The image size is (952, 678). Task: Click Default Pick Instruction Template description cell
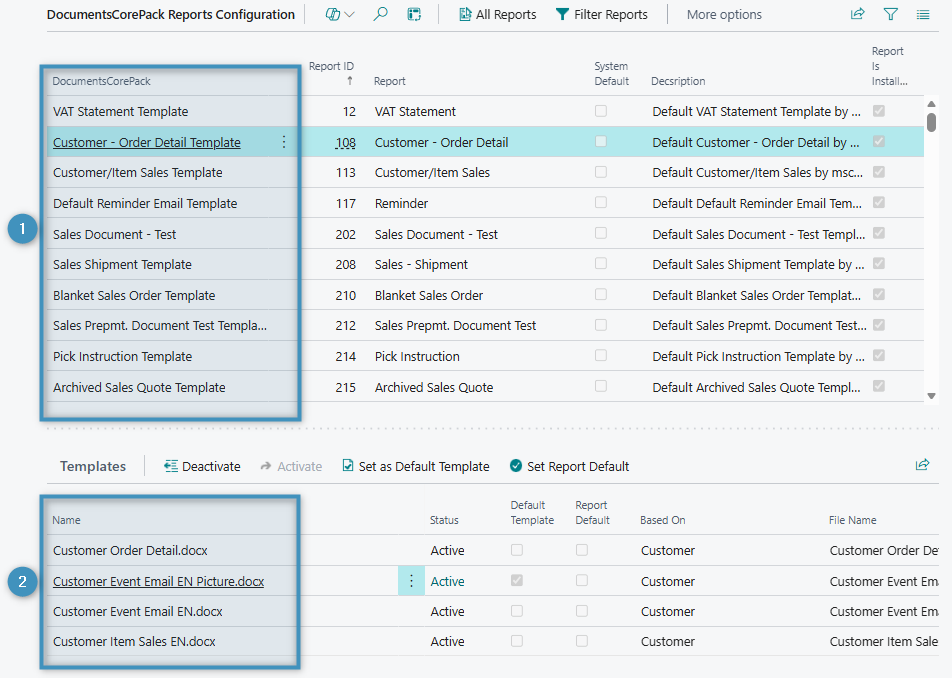click(x=758, y=356)
